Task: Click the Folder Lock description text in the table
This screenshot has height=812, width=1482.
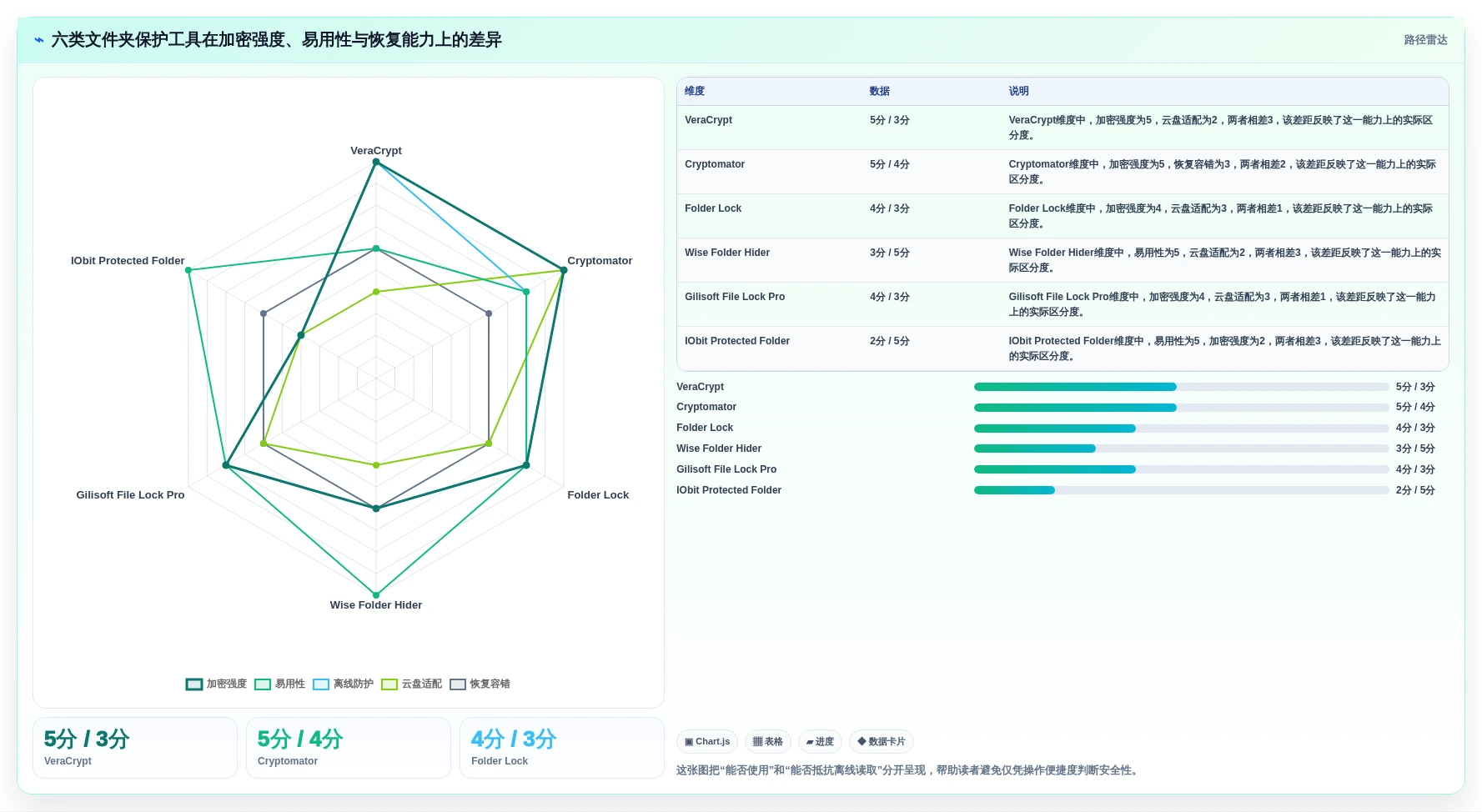Action: (1222, 216)
